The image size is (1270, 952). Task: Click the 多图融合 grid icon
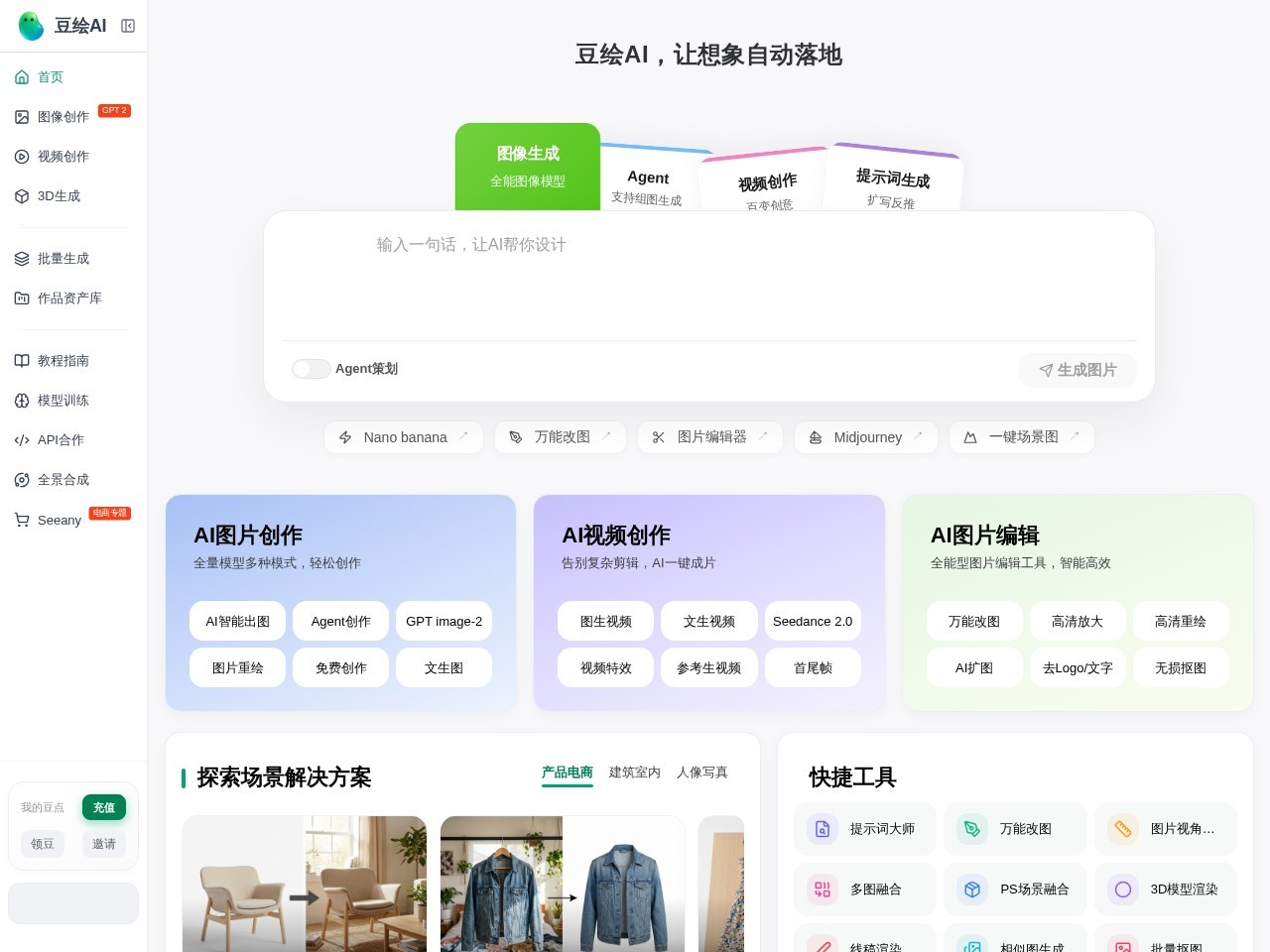823,890
